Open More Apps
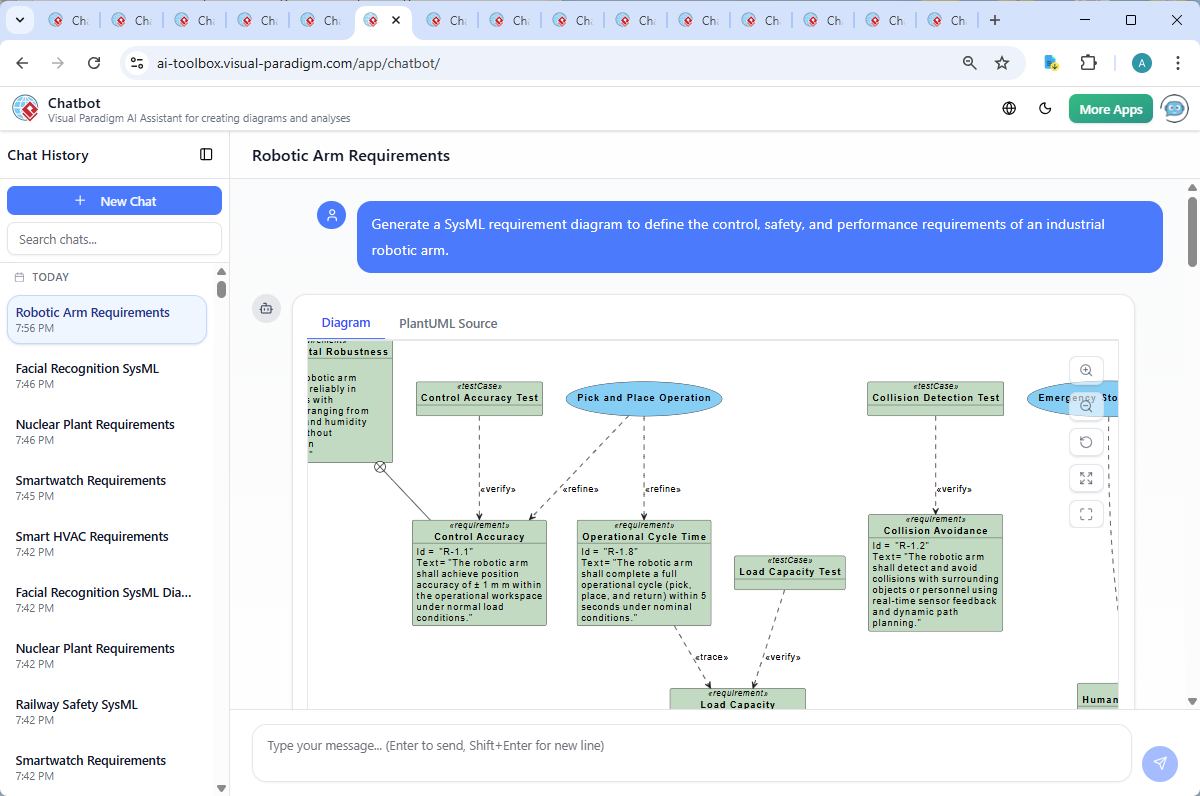1200x796 pixels. (1110, 109)
